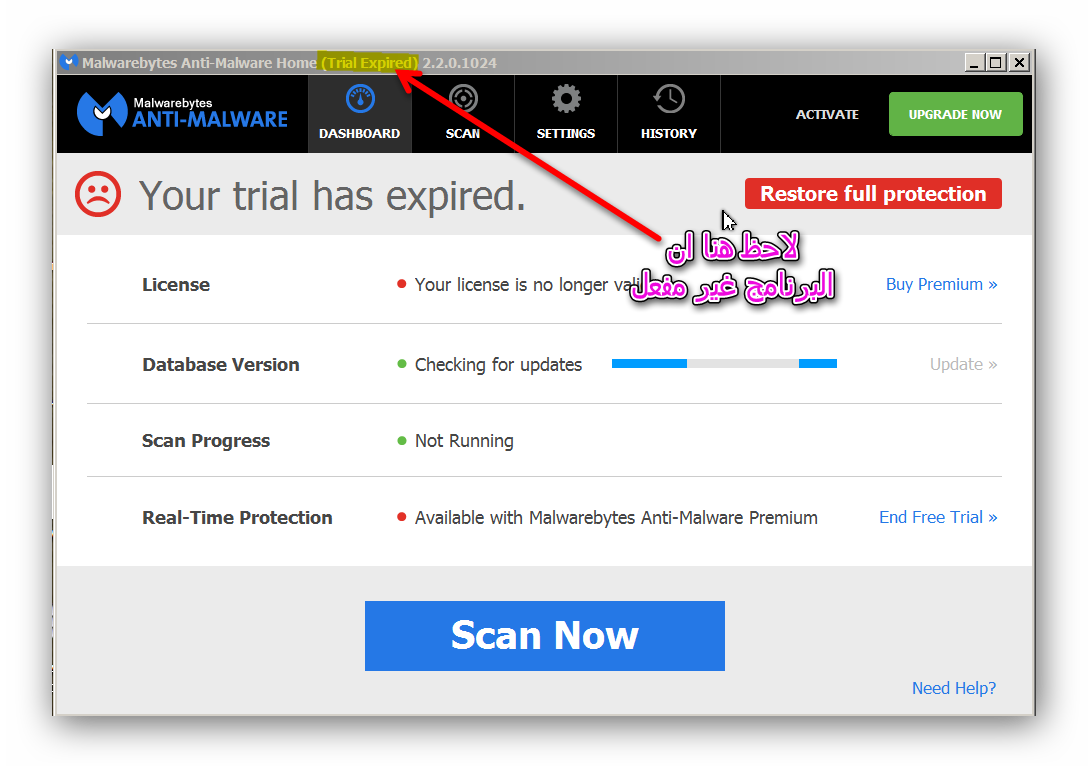The width and height of the screenshot is (1088, 766).
Task: Click Restore full protection button
Action: (873, 194)
